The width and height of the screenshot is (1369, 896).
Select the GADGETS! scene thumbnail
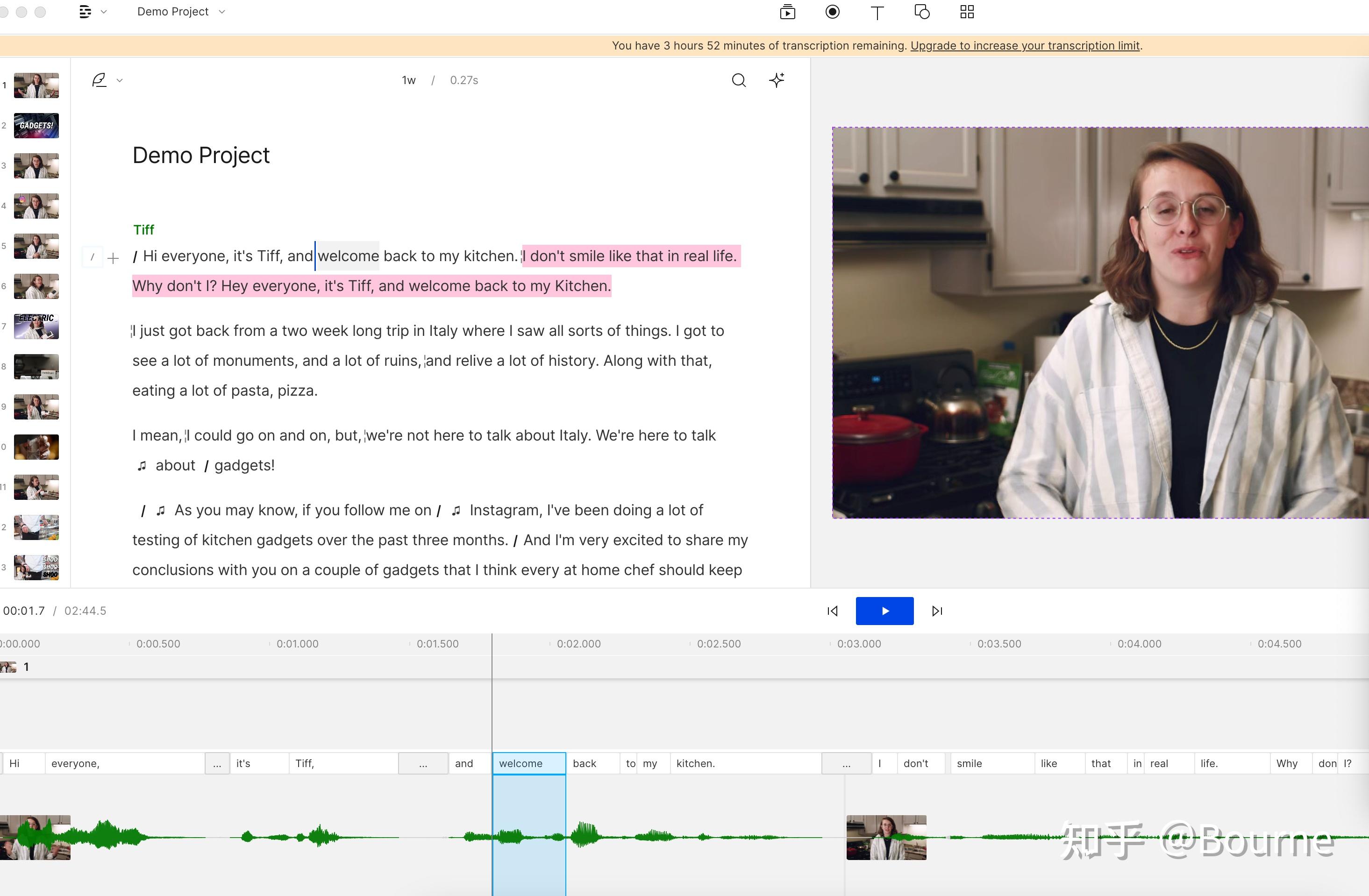click(x=36, y=125)
